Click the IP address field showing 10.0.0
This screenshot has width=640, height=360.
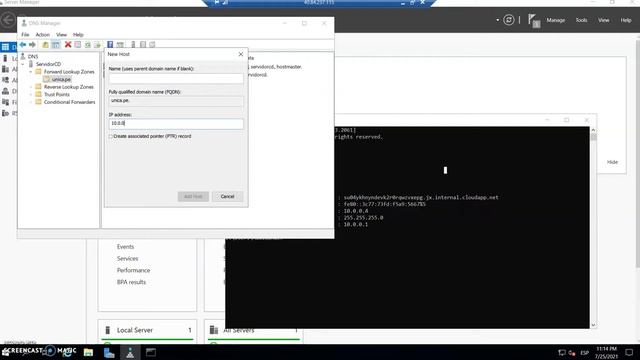(176, 123)
